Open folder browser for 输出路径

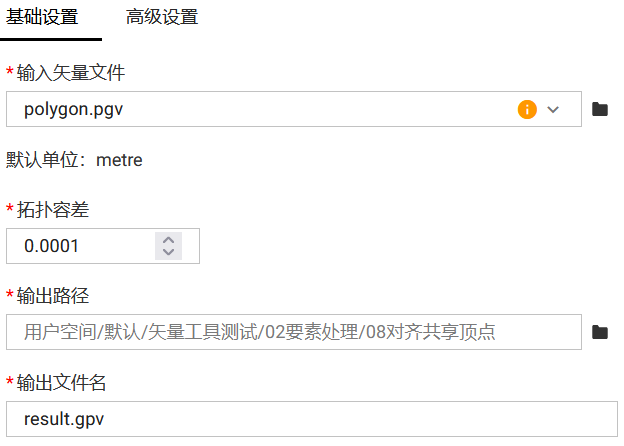[600, 332]
